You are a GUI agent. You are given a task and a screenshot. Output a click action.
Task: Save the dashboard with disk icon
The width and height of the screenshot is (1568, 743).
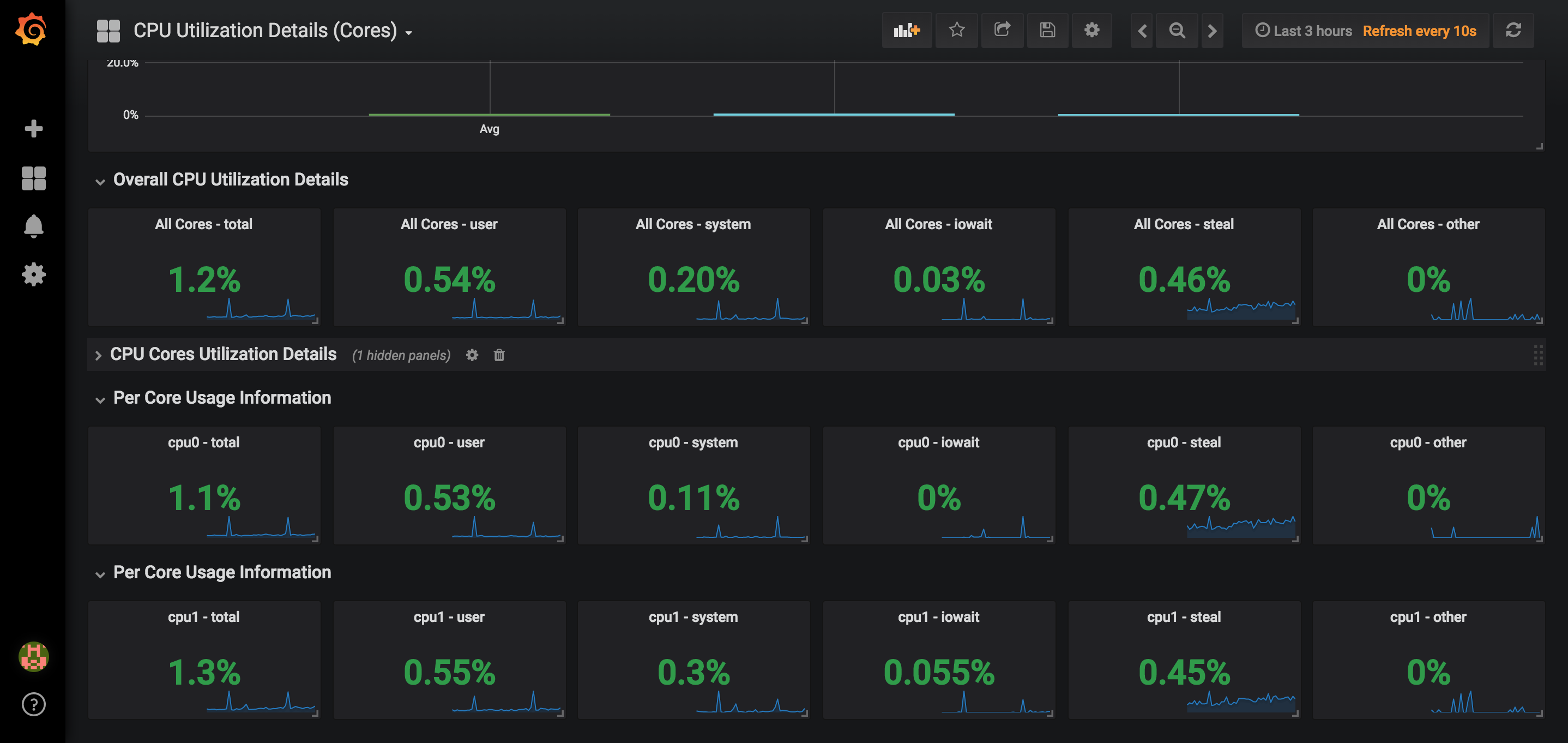[x=1047, y=31]
